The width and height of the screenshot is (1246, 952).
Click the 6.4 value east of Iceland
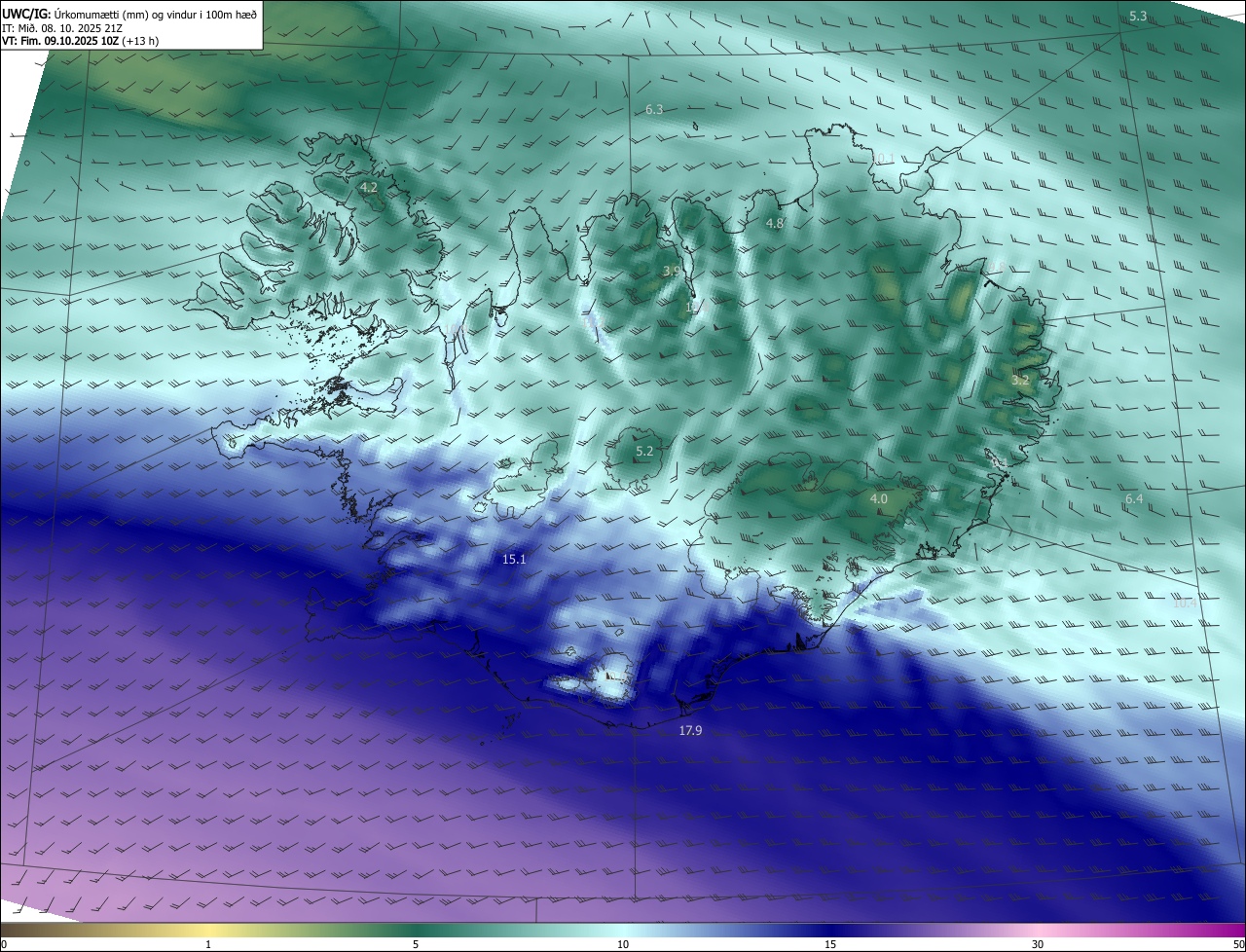point(1134,499)
